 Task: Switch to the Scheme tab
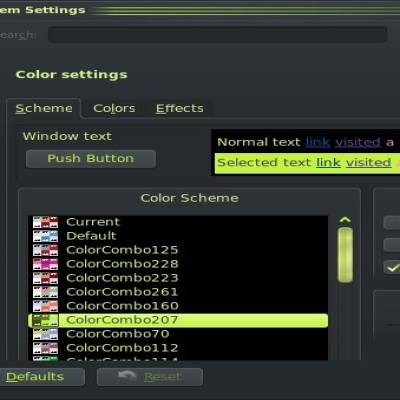44,108
